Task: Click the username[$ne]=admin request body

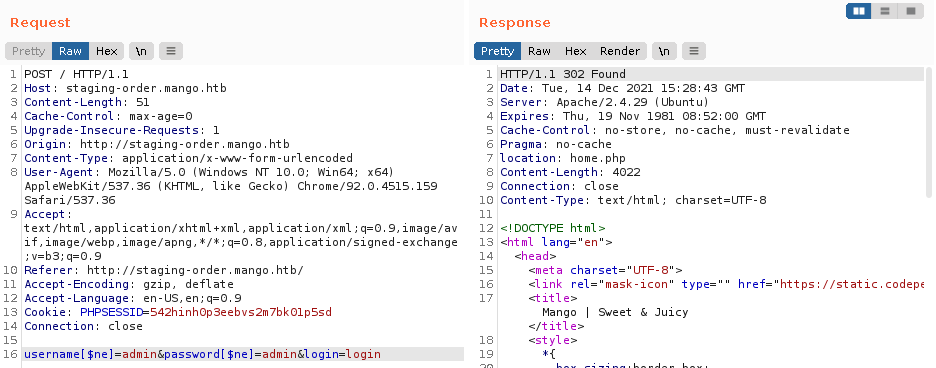Action: tap(202, 354)
